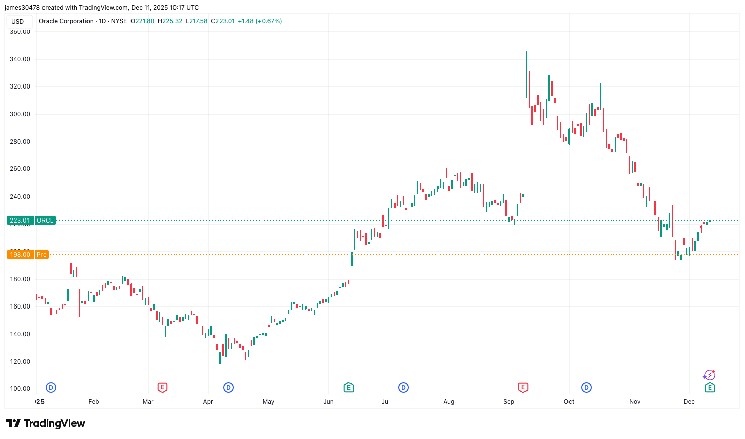745x439 pixels.
Task: Select the red earnings marker in September
Action: click(522, 386)
